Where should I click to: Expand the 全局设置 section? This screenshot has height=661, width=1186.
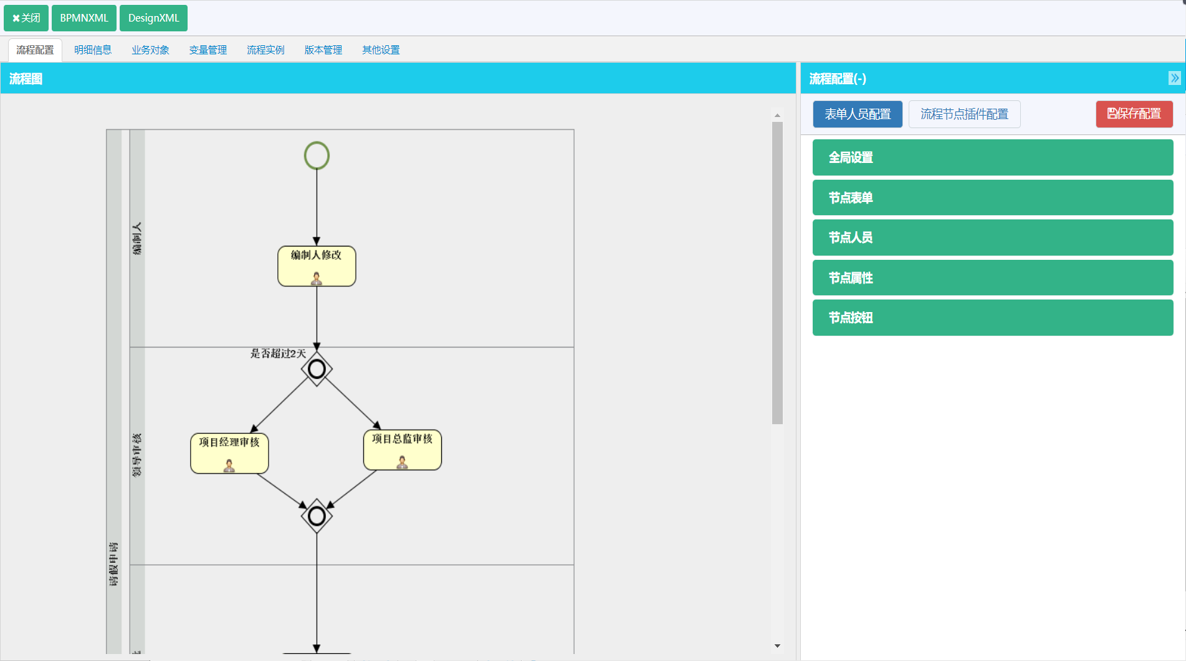coord(992,158)
